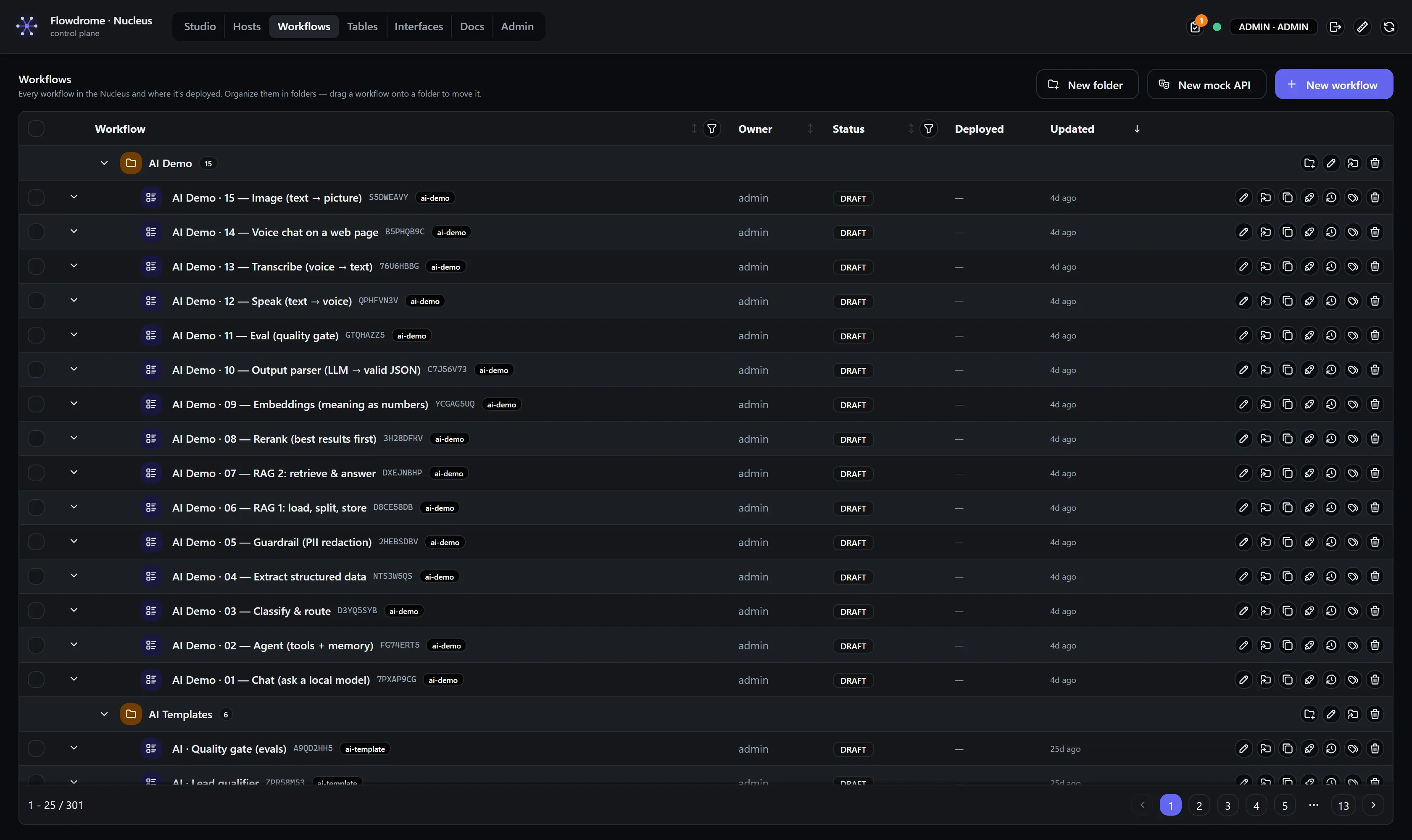Switch to the Docs tab
The height and width of the screenshot is (840, 1412).
pos(472,26)
